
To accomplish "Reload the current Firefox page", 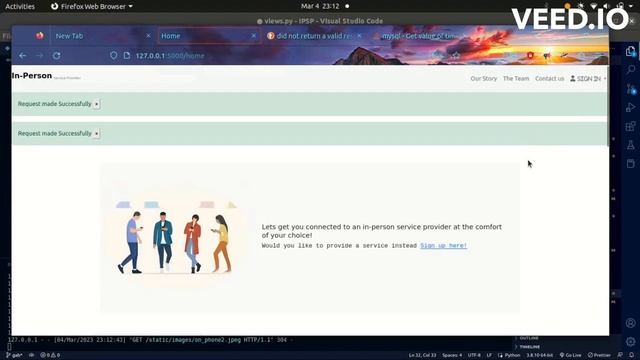I will coord(57,56).
